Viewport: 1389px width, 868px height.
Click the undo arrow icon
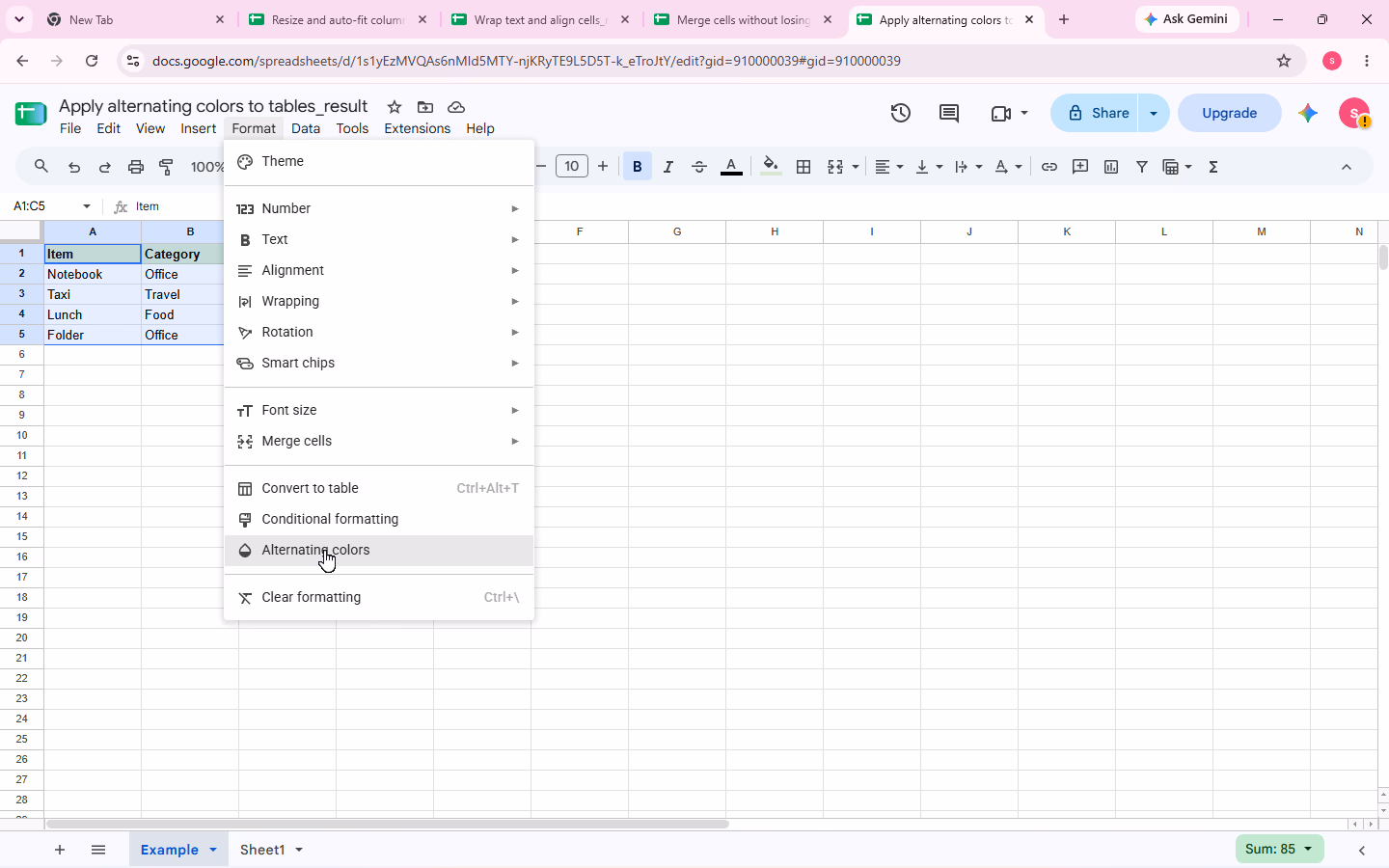point(74,167)
